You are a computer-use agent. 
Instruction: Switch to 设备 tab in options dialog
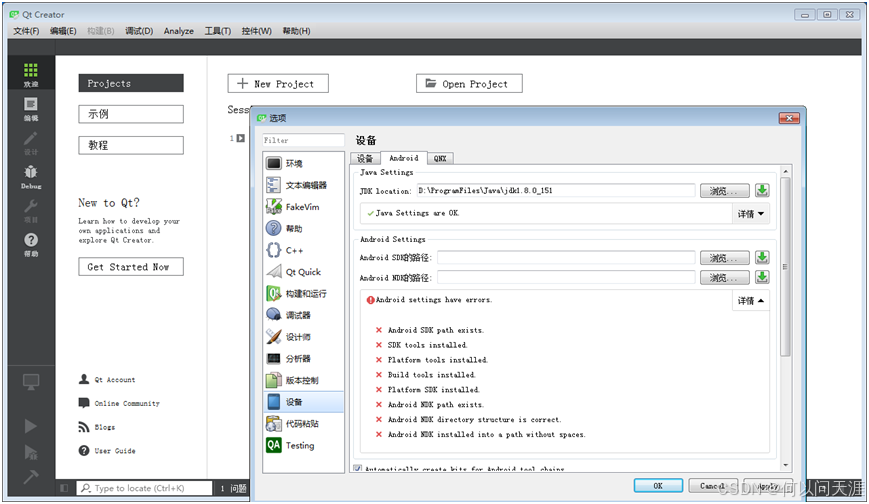(x=365, y=159)
